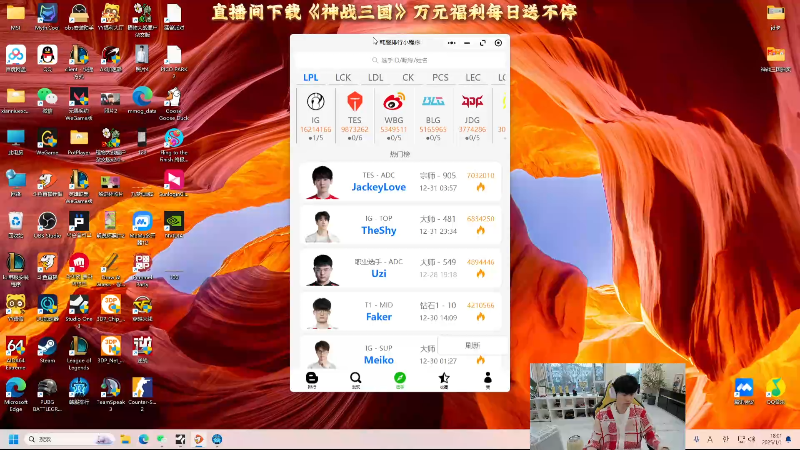
Task: Select the WBG team logo
Action: coord(394,102)
